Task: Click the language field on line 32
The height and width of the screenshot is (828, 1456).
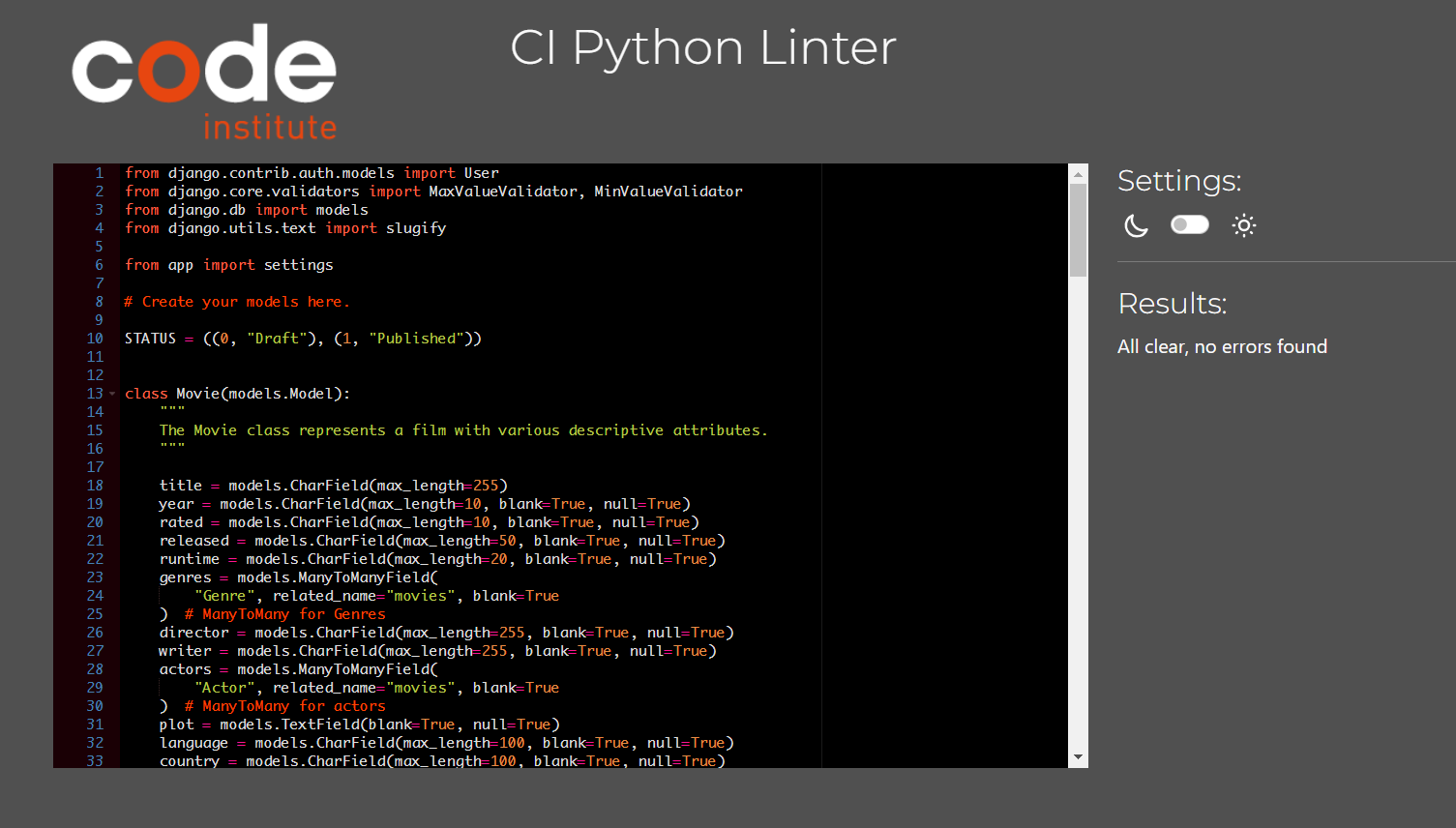Action: point(446,743)
